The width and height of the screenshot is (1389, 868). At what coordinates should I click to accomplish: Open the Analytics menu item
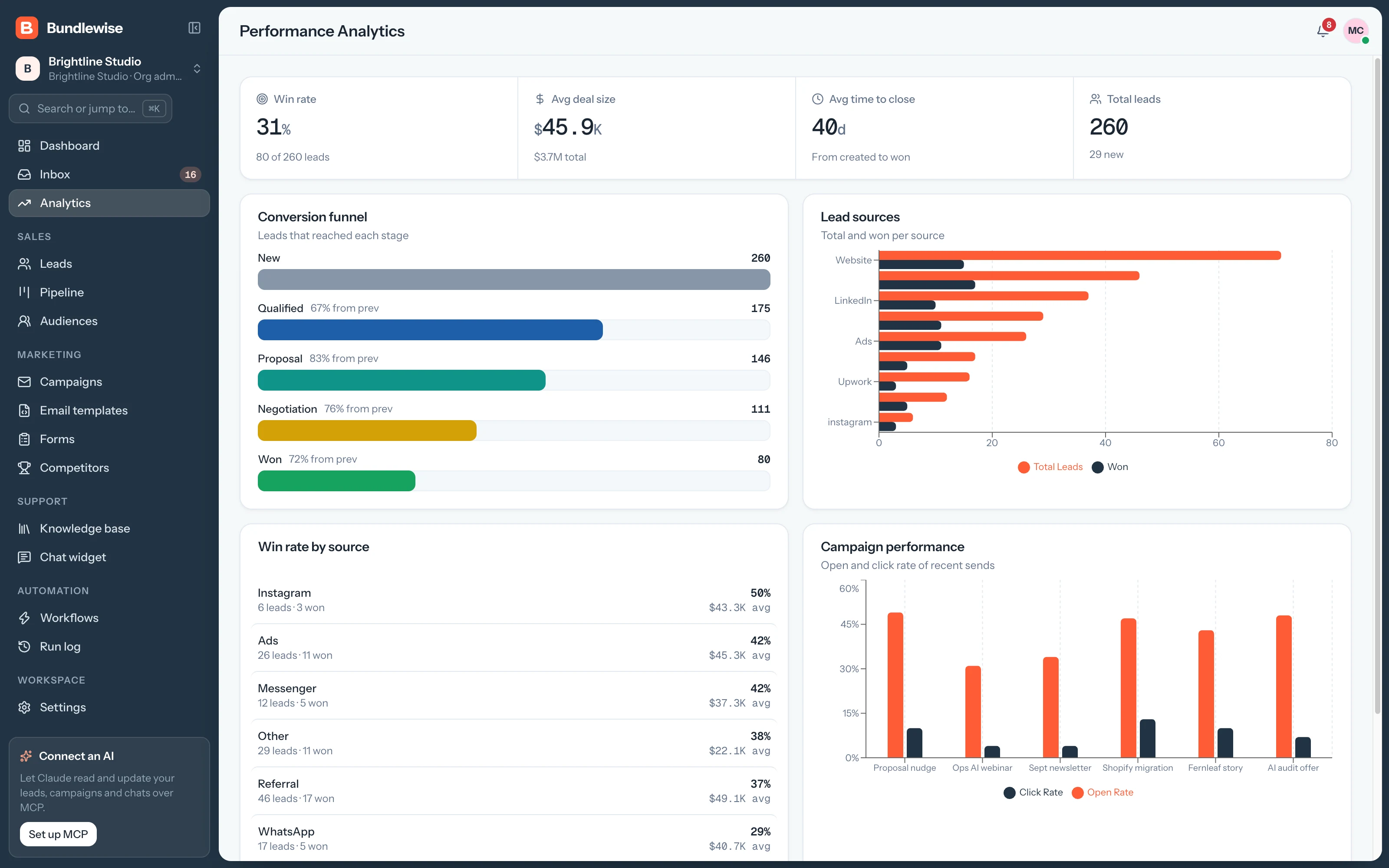click(109, 203)
